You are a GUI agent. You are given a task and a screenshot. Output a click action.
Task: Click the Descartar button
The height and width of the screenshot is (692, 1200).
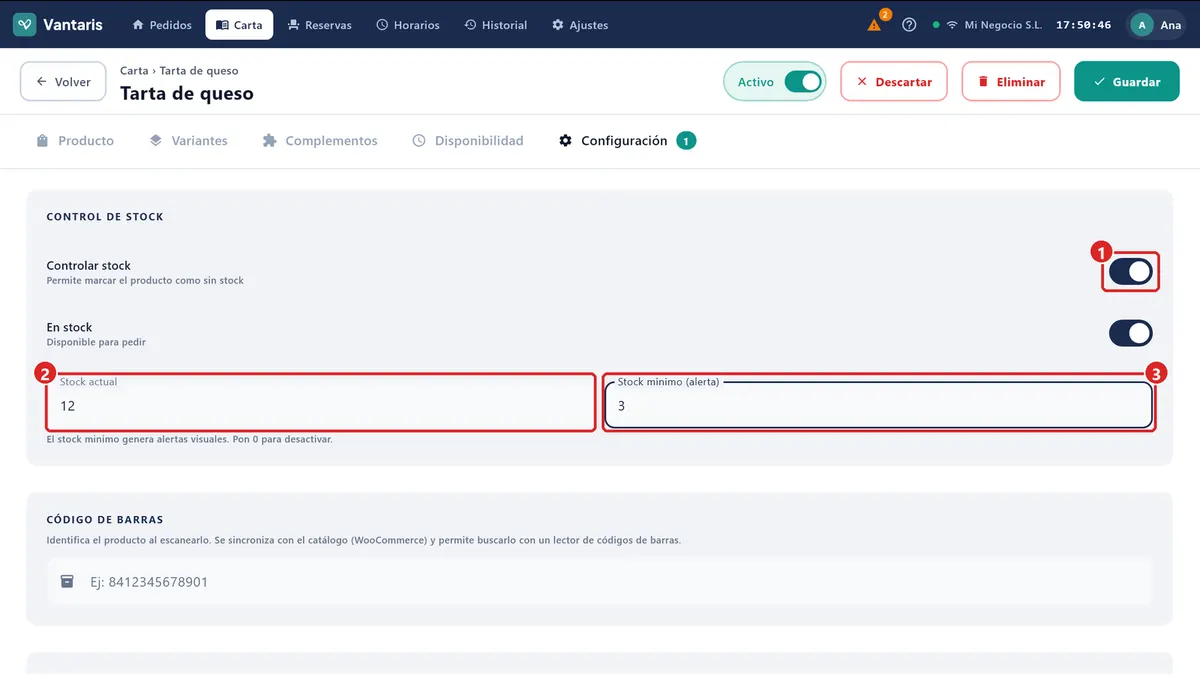[x=894, y=82]
